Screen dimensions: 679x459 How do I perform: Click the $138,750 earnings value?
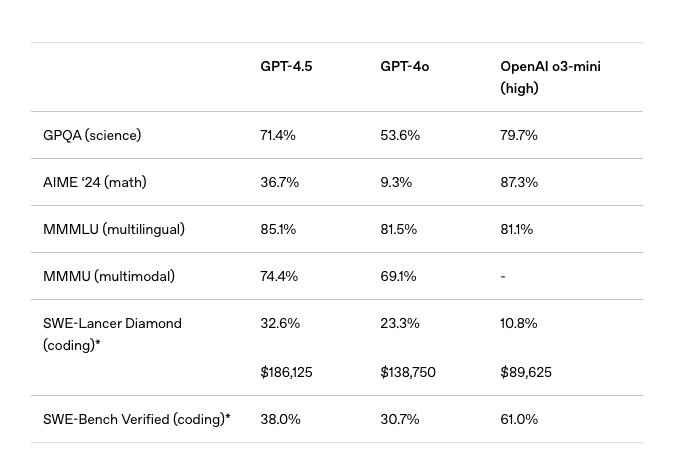point(408,372)
